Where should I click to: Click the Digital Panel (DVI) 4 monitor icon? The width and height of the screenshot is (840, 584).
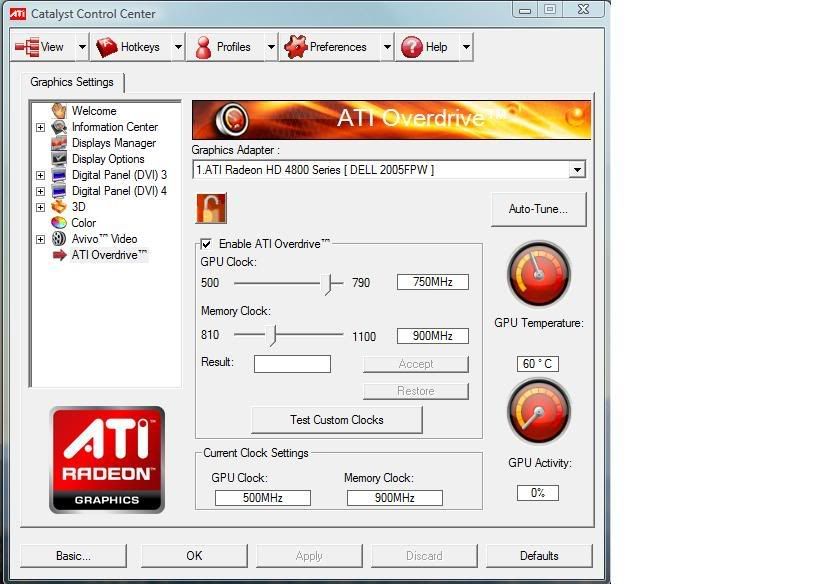[59, 191]
